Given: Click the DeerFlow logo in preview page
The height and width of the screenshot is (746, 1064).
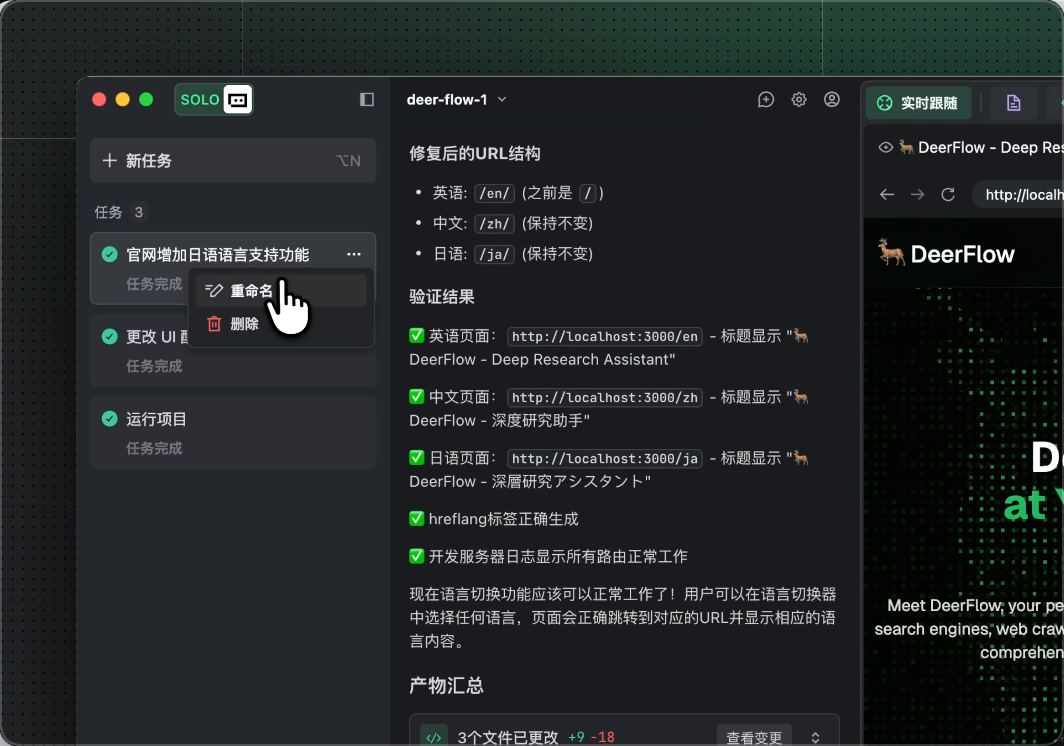Looking at the screenshot, I should 945,253.
